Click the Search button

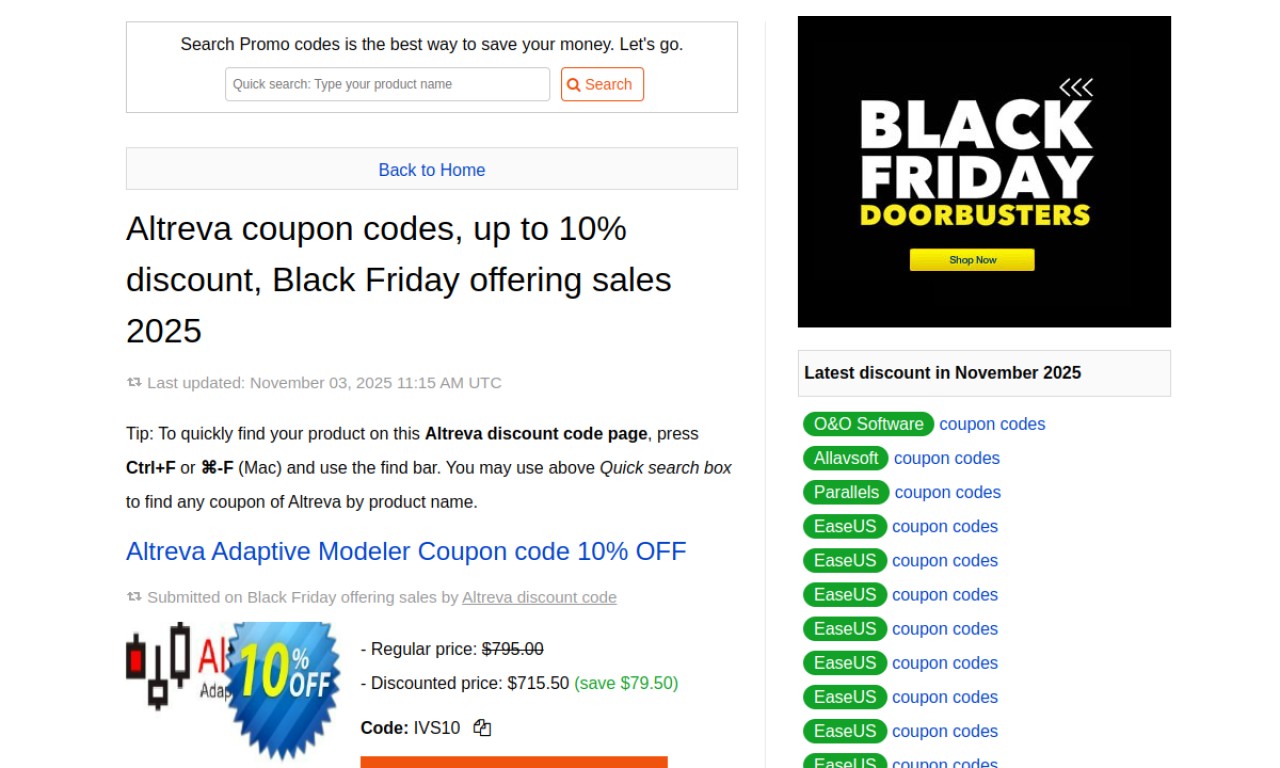[x=602, y=84]
